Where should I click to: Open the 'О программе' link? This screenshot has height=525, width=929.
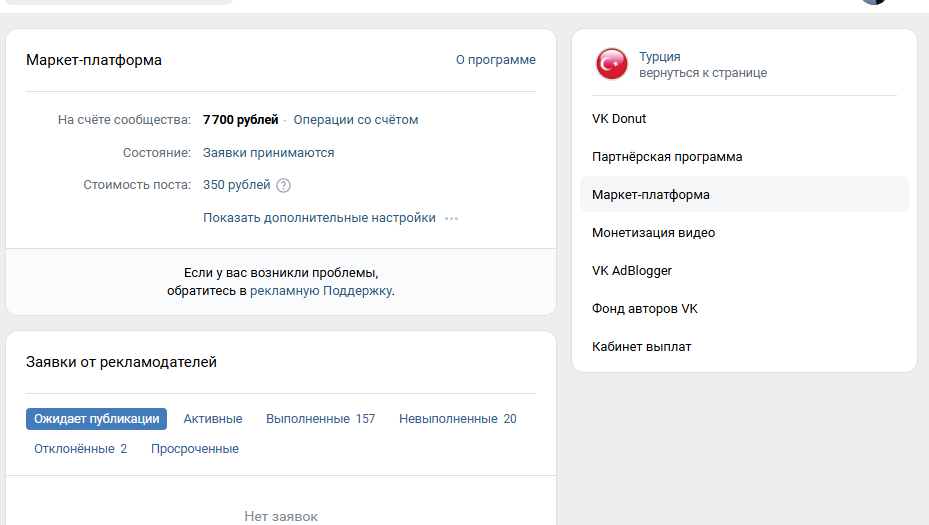pos(495,60)
